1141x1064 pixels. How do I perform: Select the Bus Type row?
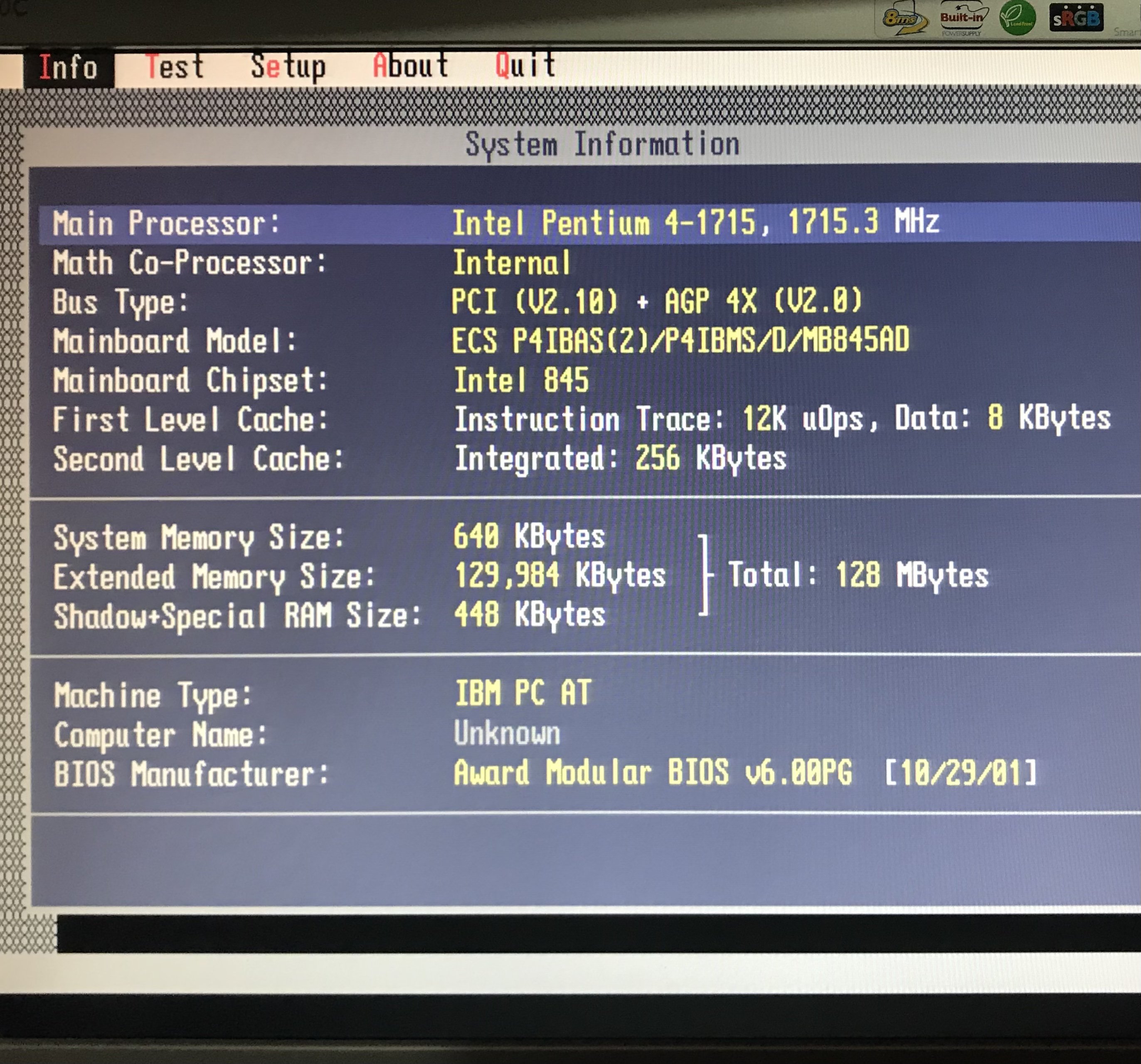click(x=121, y=302)
